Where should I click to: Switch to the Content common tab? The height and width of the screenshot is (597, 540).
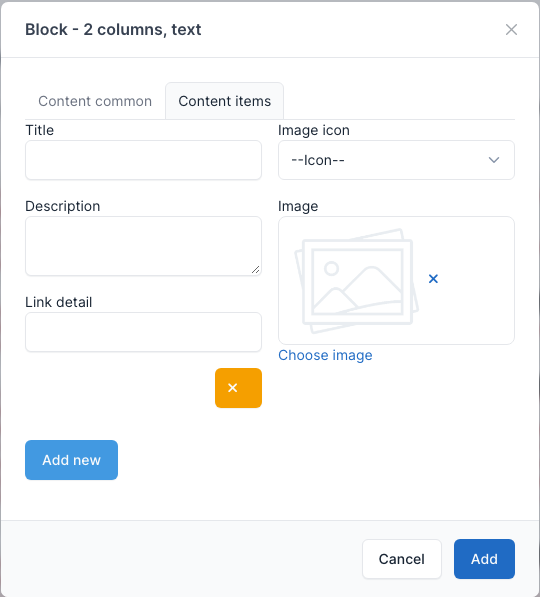[x=95, y=101]
